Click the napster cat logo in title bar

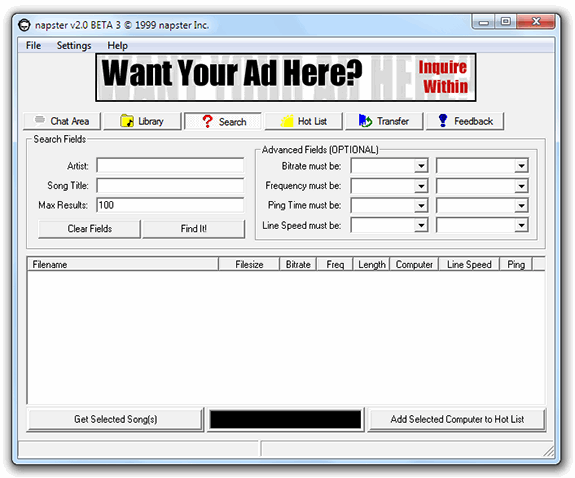[24, 25]
